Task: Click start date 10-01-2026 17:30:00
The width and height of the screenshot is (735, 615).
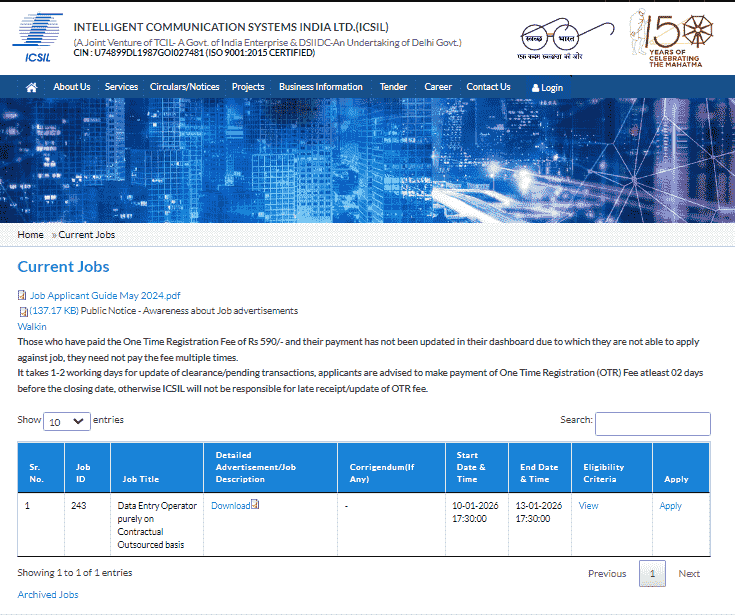Action: (475, 512)
